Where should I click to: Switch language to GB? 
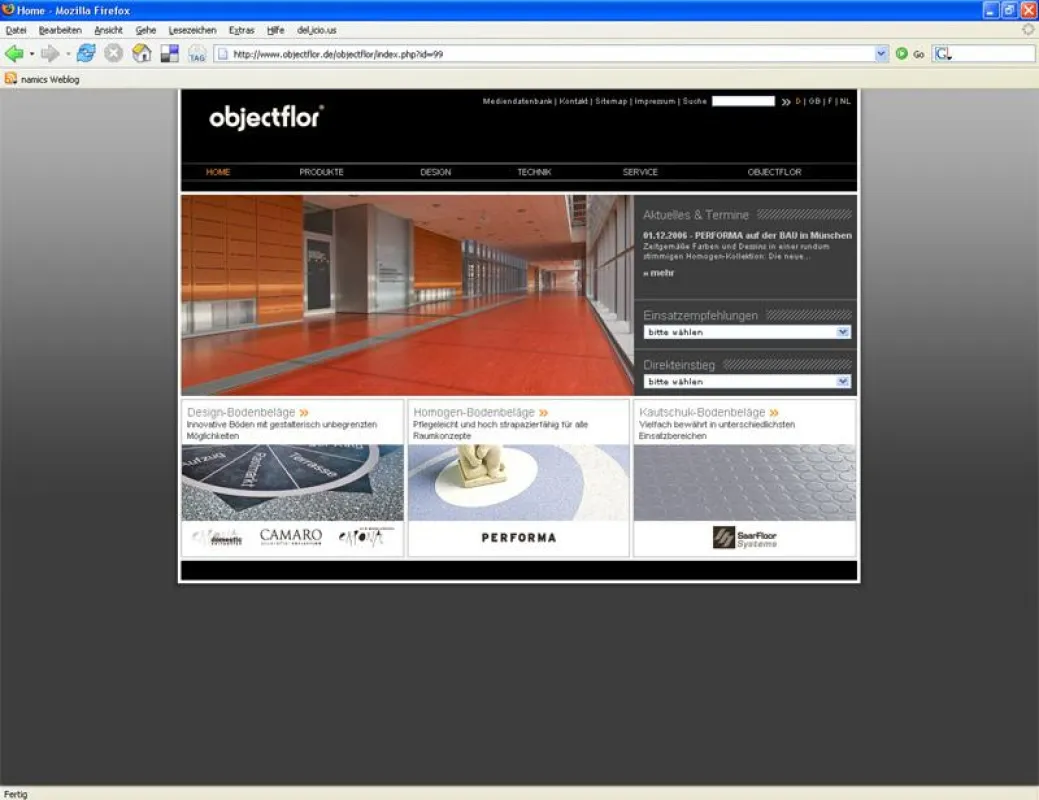(814, 101)
